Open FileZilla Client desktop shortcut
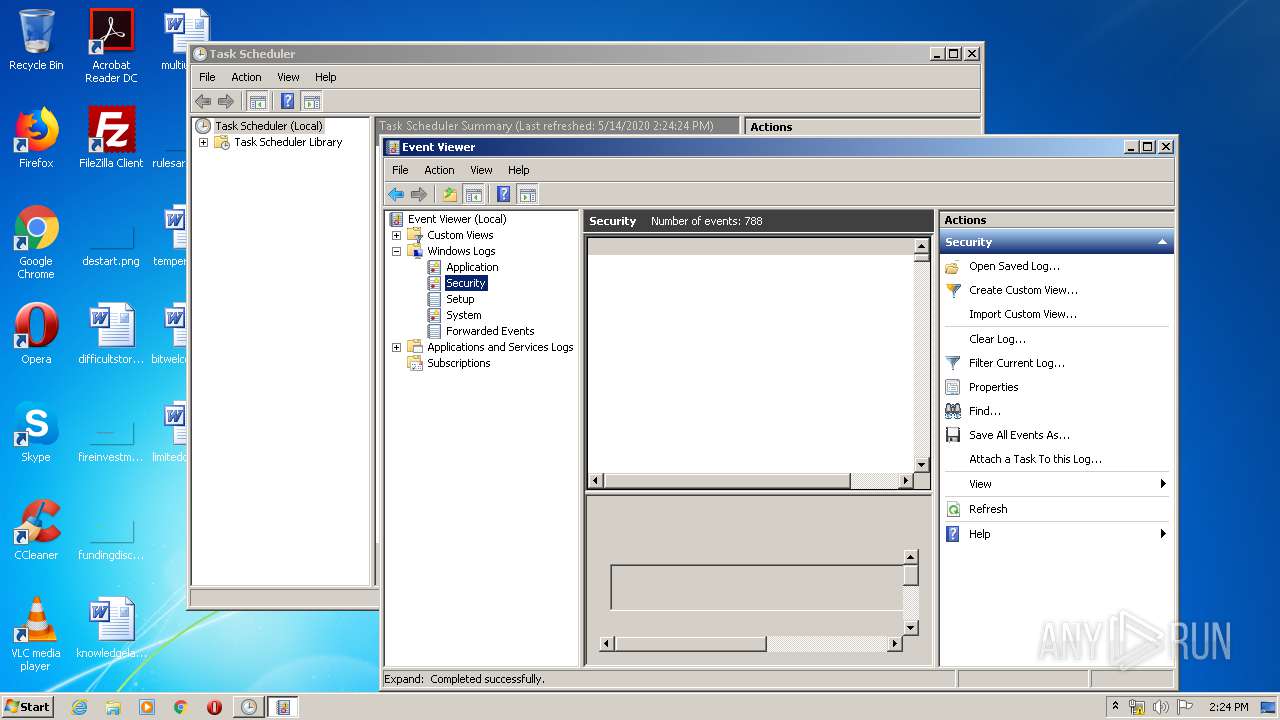The height and width of the screenshot is (720, 1280). (x=111, y=138)
